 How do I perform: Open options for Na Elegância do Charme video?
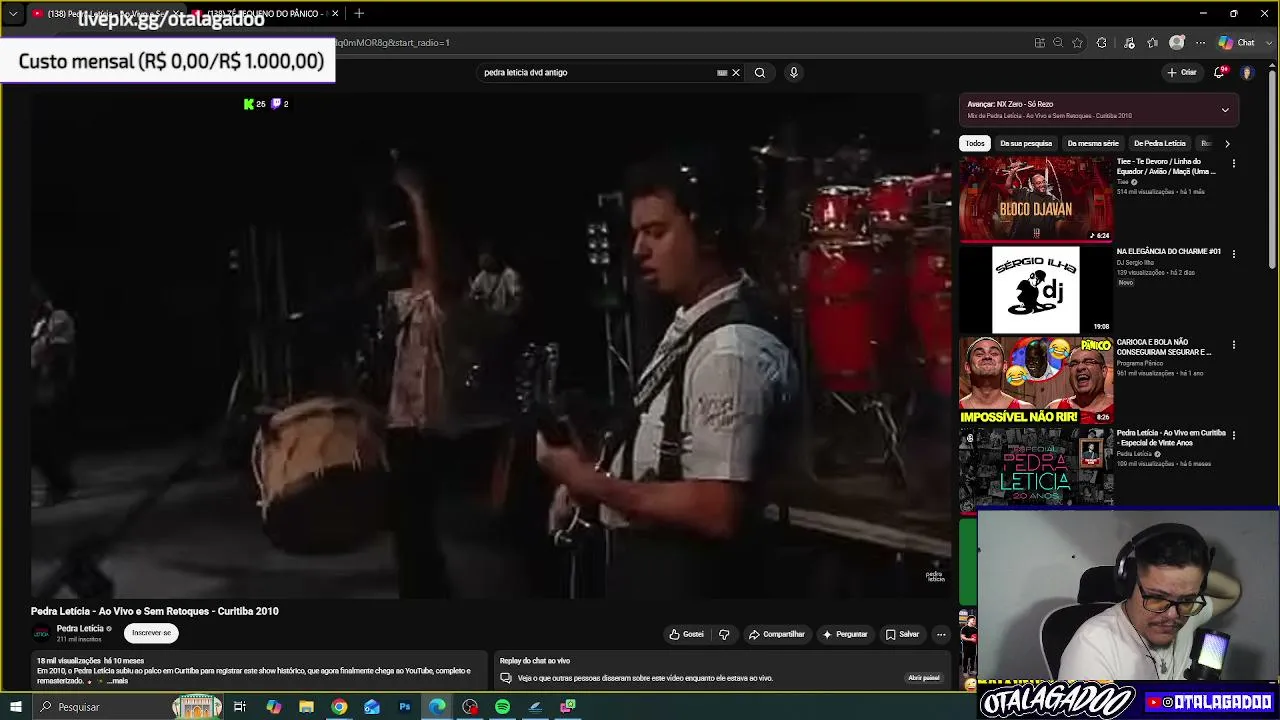click(x=1233, y=254)
